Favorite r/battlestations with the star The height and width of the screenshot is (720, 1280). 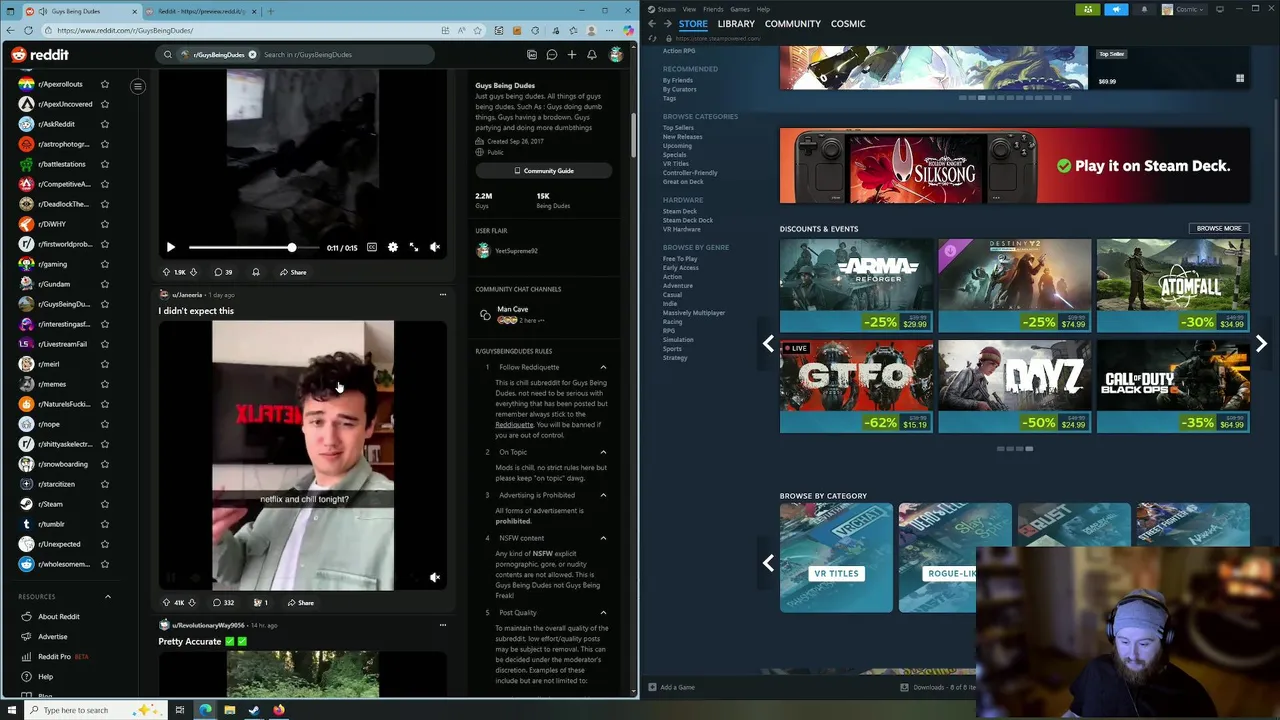104,164
